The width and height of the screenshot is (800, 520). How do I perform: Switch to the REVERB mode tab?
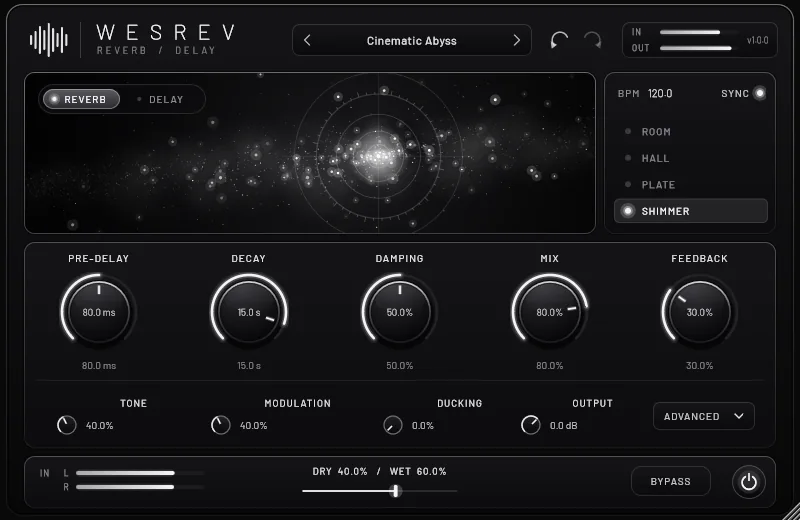click(82, 99)
